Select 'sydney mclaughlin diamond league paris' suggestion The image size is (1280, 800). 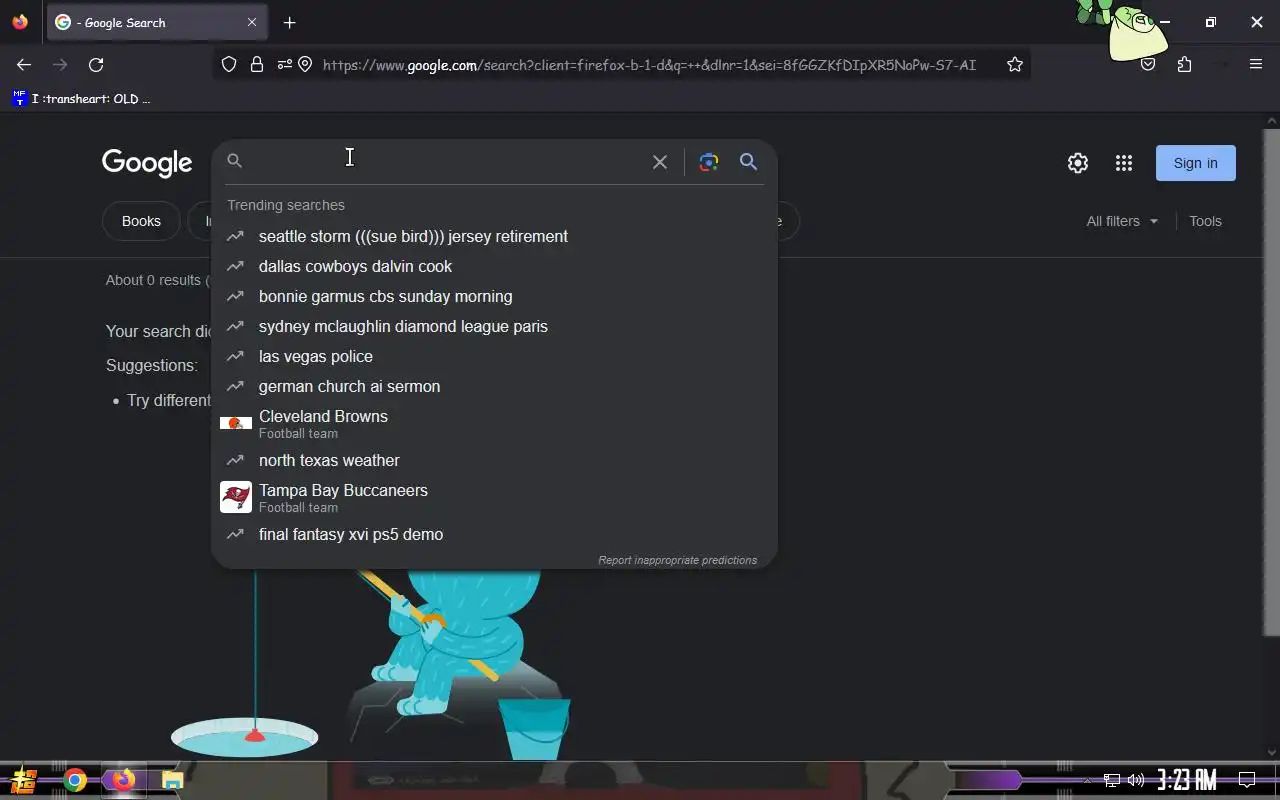pyautogui.click(x=494, y=326)
